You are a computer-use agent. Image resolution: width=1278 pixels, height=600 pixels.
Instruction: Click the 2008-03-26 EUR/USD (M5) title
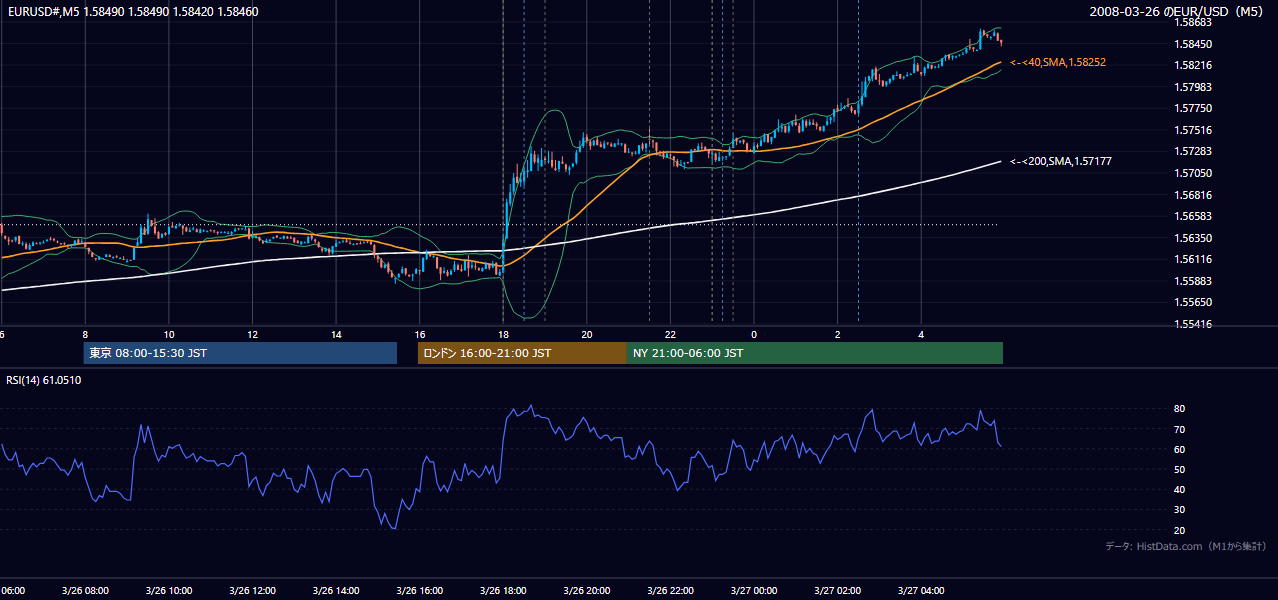pos(1177,12)
